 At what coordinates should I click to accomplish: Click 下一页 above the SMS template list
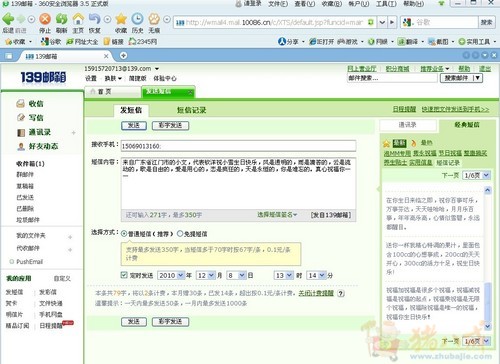point(450,175)
